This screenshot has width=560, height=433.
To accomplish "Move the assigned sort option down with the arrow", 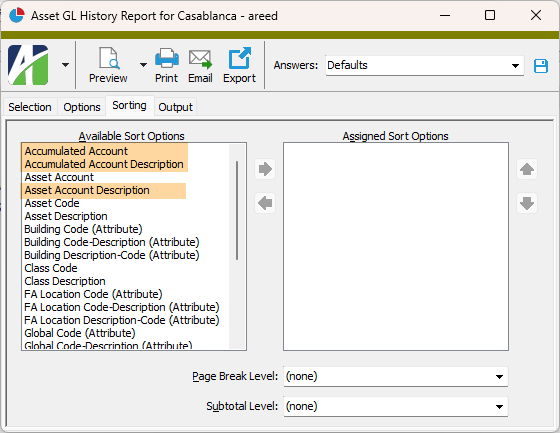I will pyautogui.click(x=527, y=203).
